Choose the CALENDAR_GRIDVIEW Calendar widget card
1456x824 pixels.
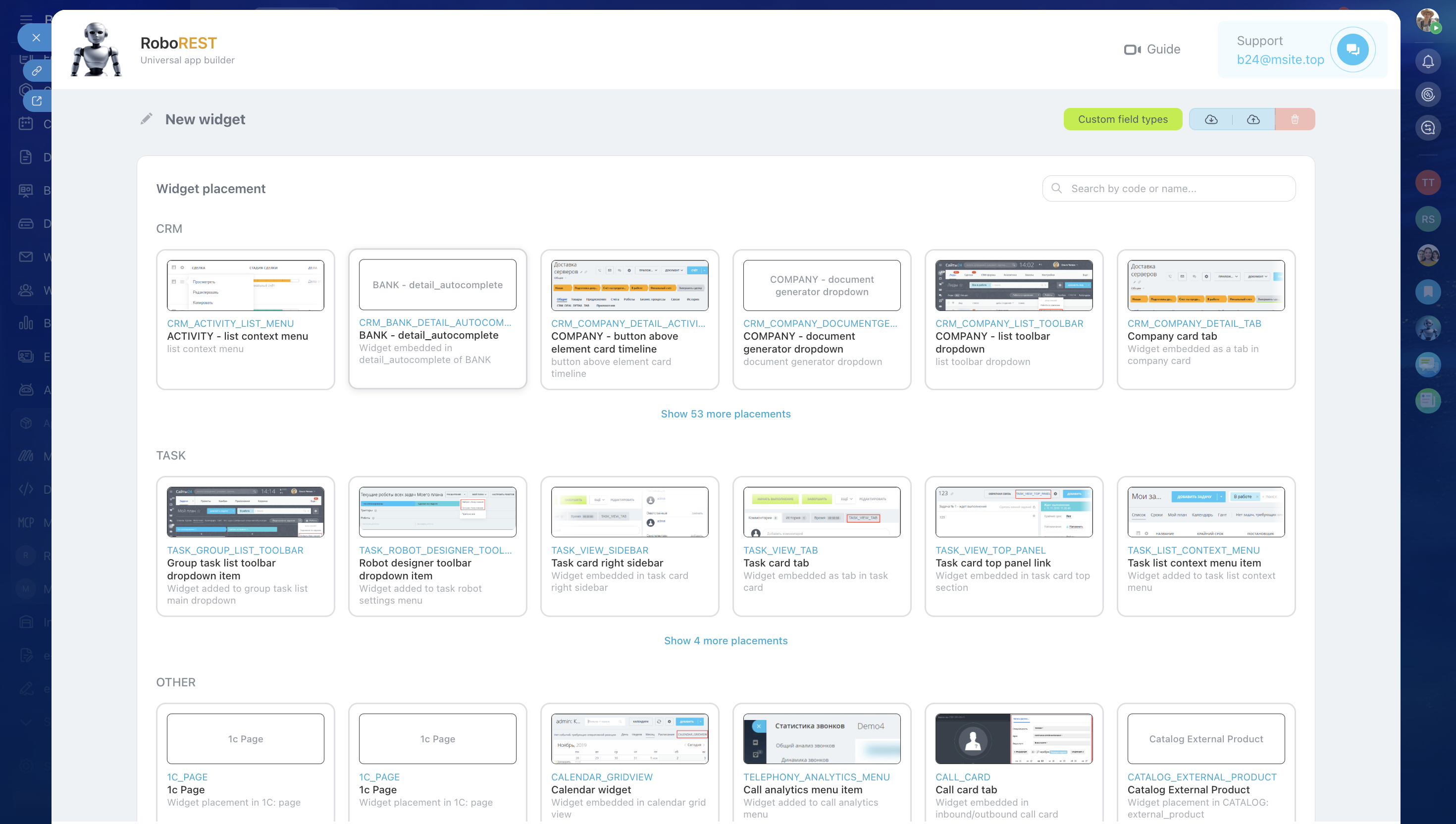click(x=629, y=761)
